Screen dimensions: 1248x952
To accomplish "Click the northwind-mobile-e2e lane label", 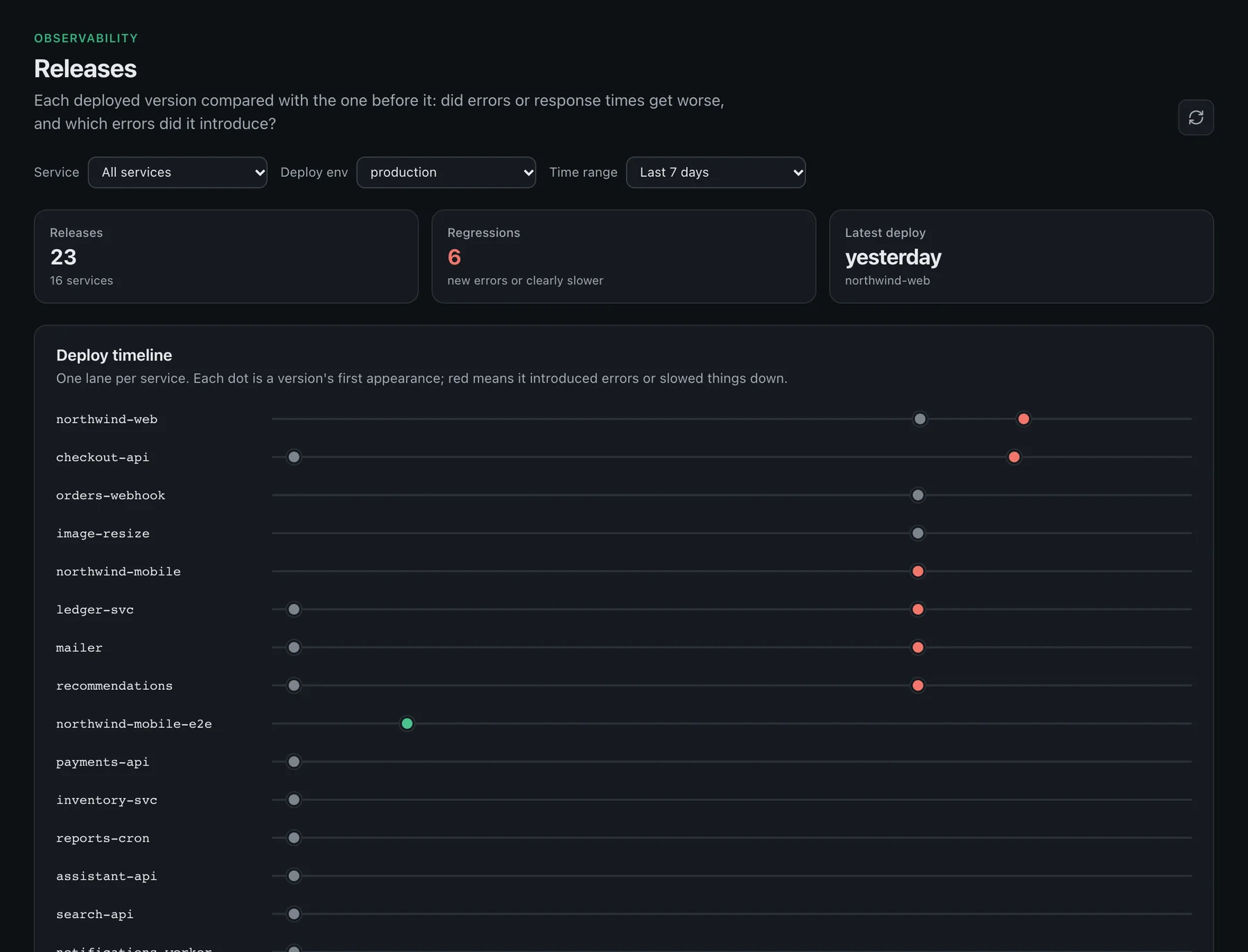I will pos(134,724).
